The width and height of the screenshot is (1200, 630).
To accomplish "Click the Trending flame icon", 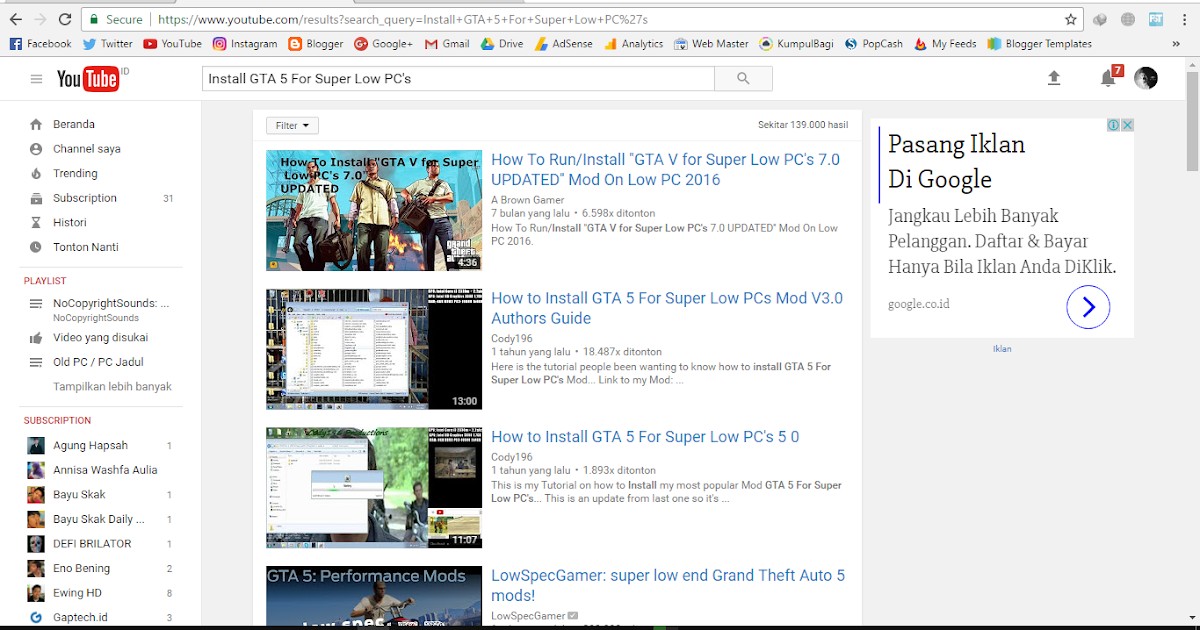I will (x=36, y=173).
